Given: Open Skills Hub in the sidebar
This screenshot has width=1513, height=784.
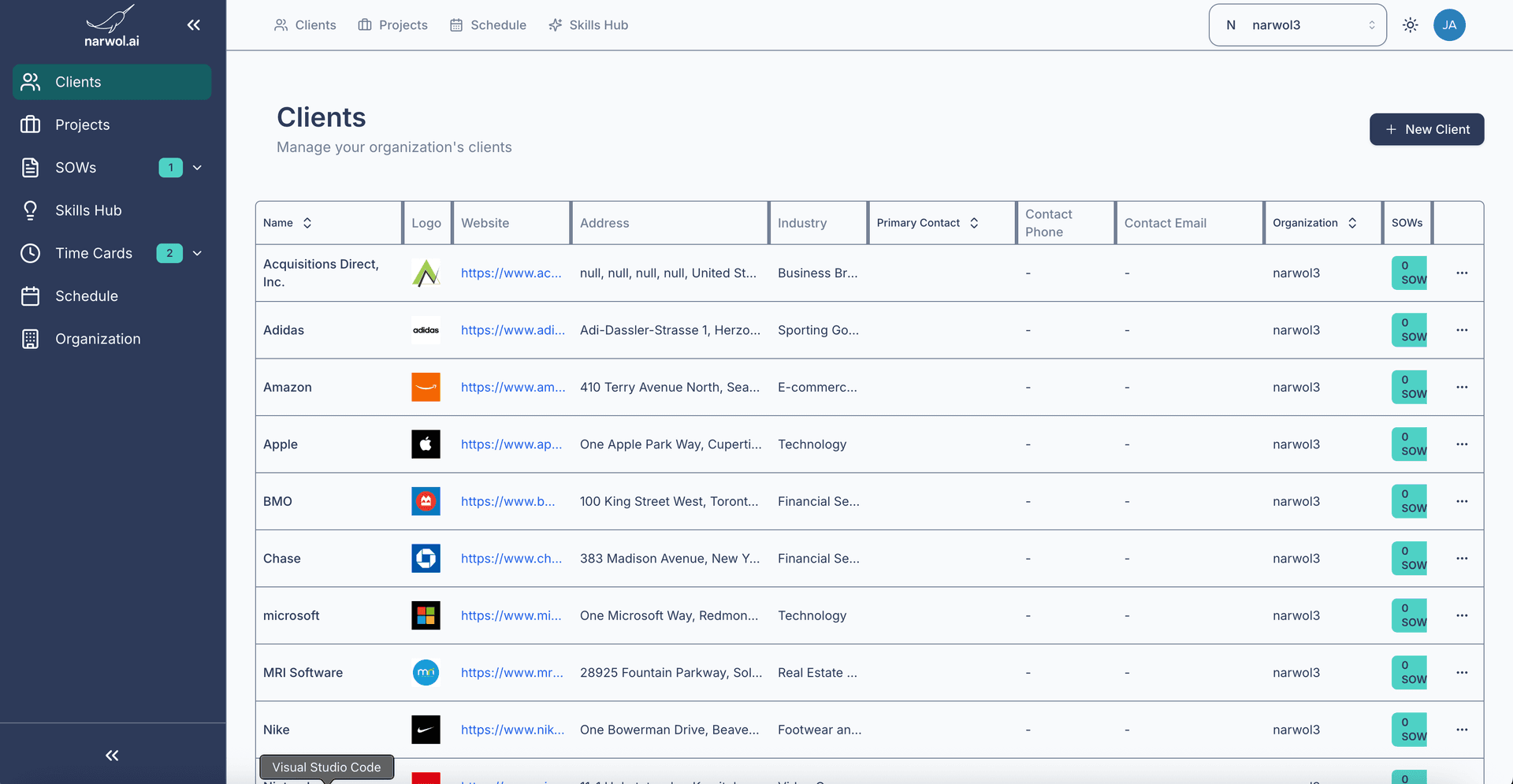Looking at the screenshot, I should (x=112, y=210).
